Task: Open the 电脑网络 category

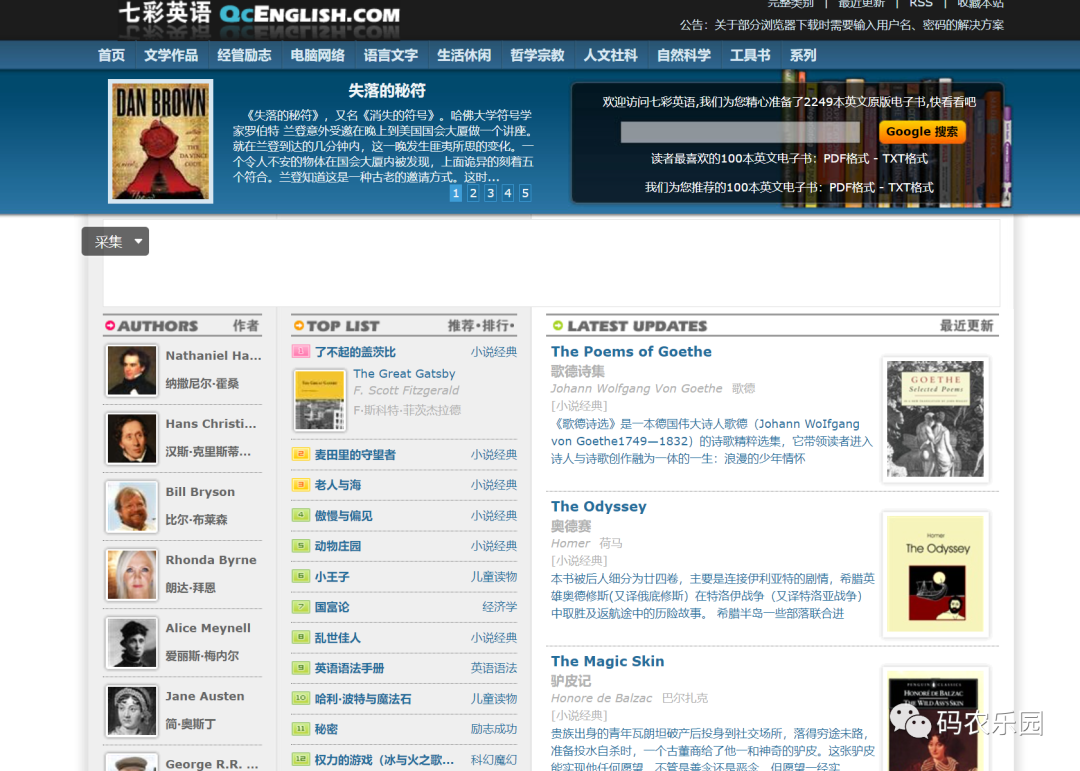Action: tap(318, 55)
